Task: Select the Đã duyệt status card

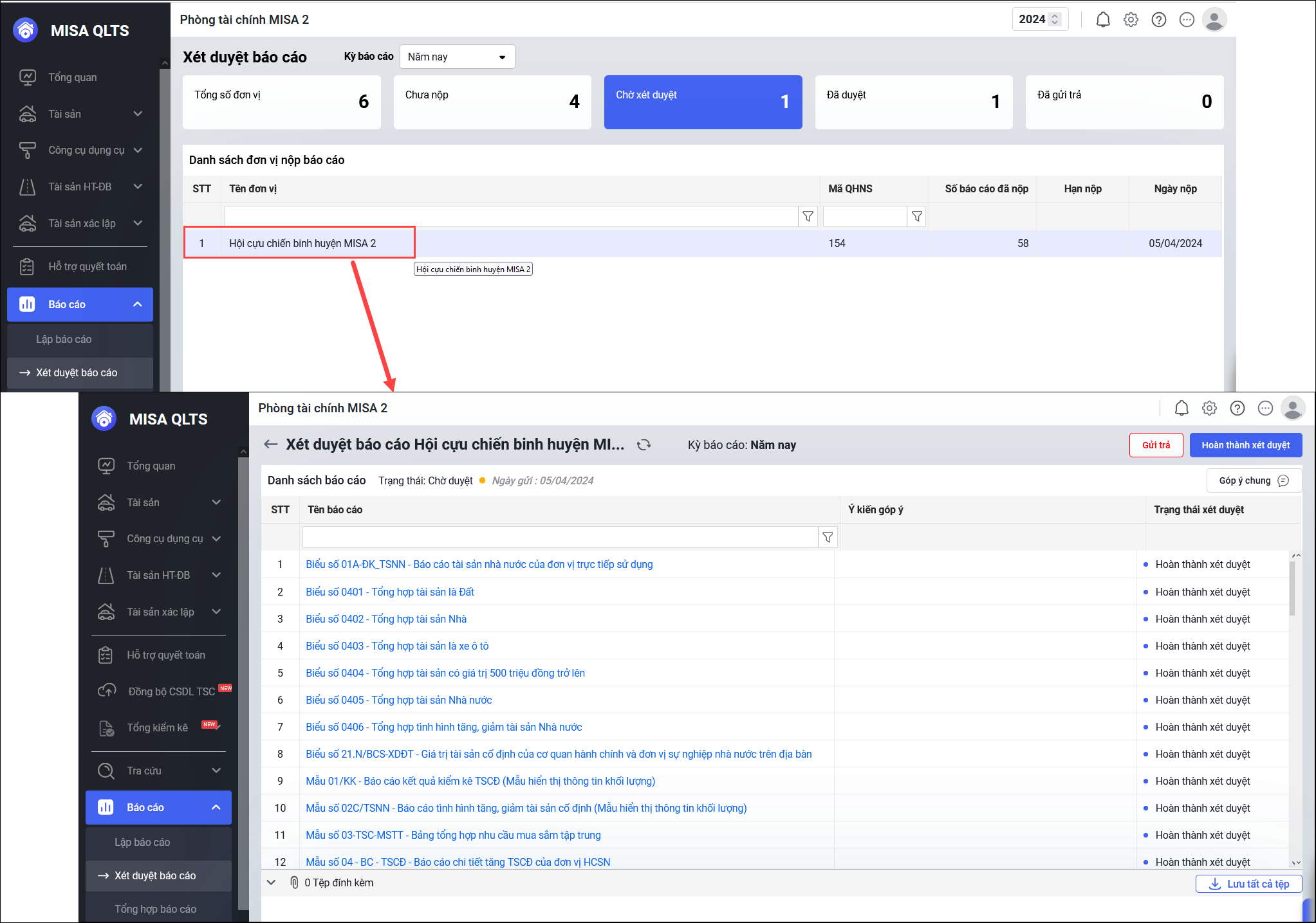Action: [x=913, y=102]
